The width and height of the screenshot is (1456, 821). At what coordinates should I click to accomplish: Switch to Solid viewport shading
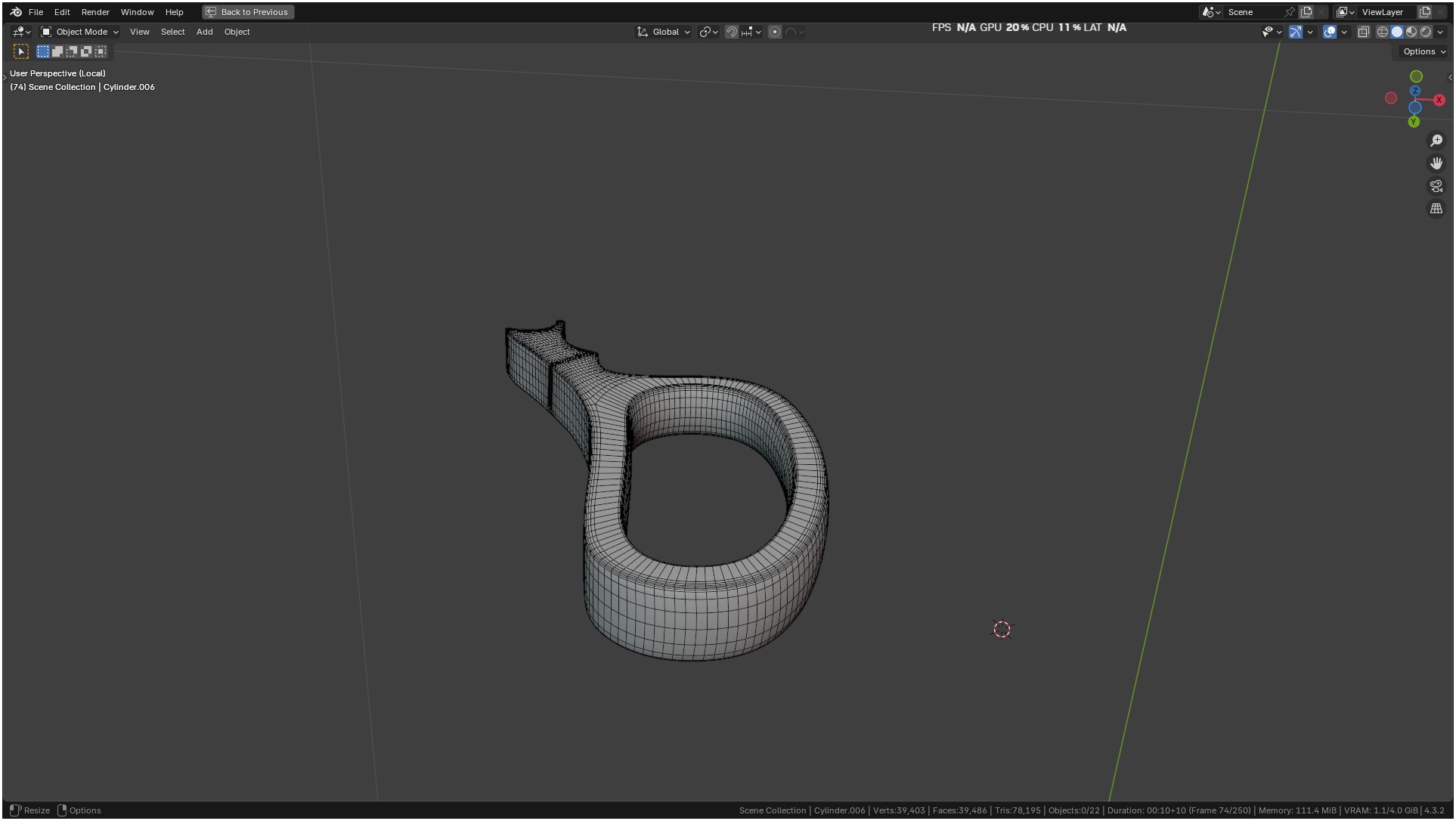[x=1397, y=32]
